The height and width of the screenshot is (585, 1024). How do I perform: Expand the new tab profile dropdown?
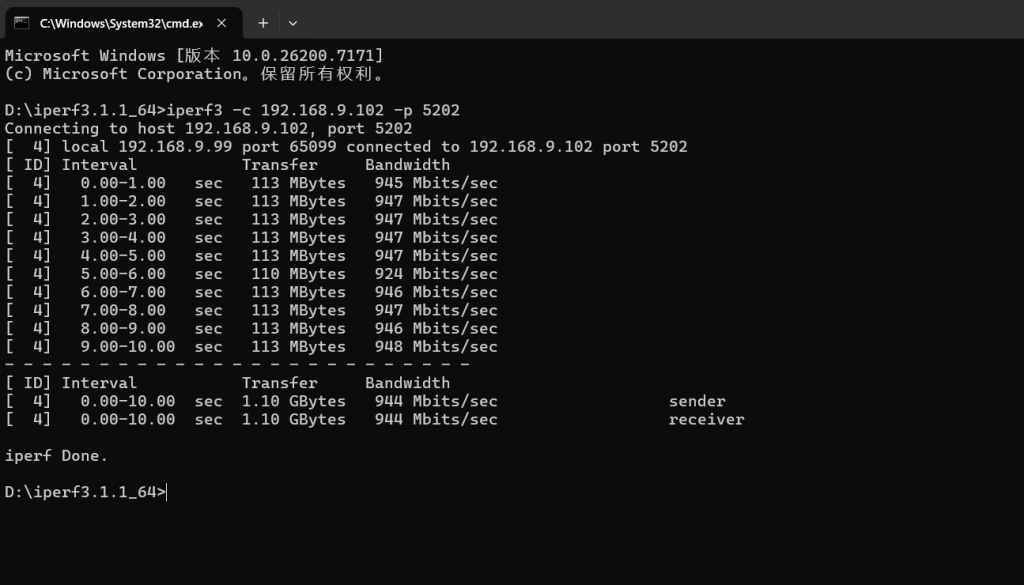point(293,22)
